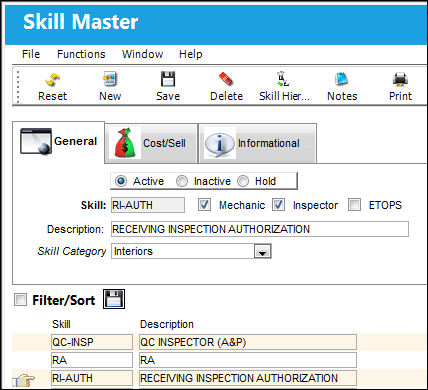Click RECEIVING INSPECTION AUTHORIZATION list description cell

pyautogui.click(x=248, y=378)
